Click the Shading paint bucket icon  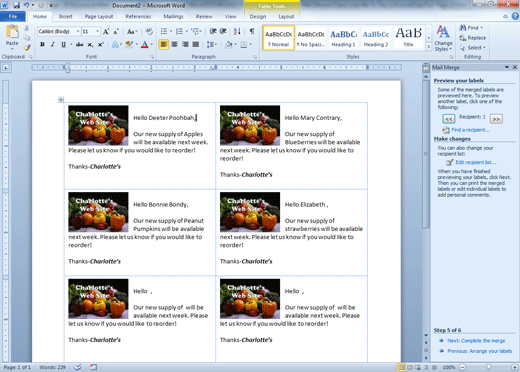tap(229, 44)
